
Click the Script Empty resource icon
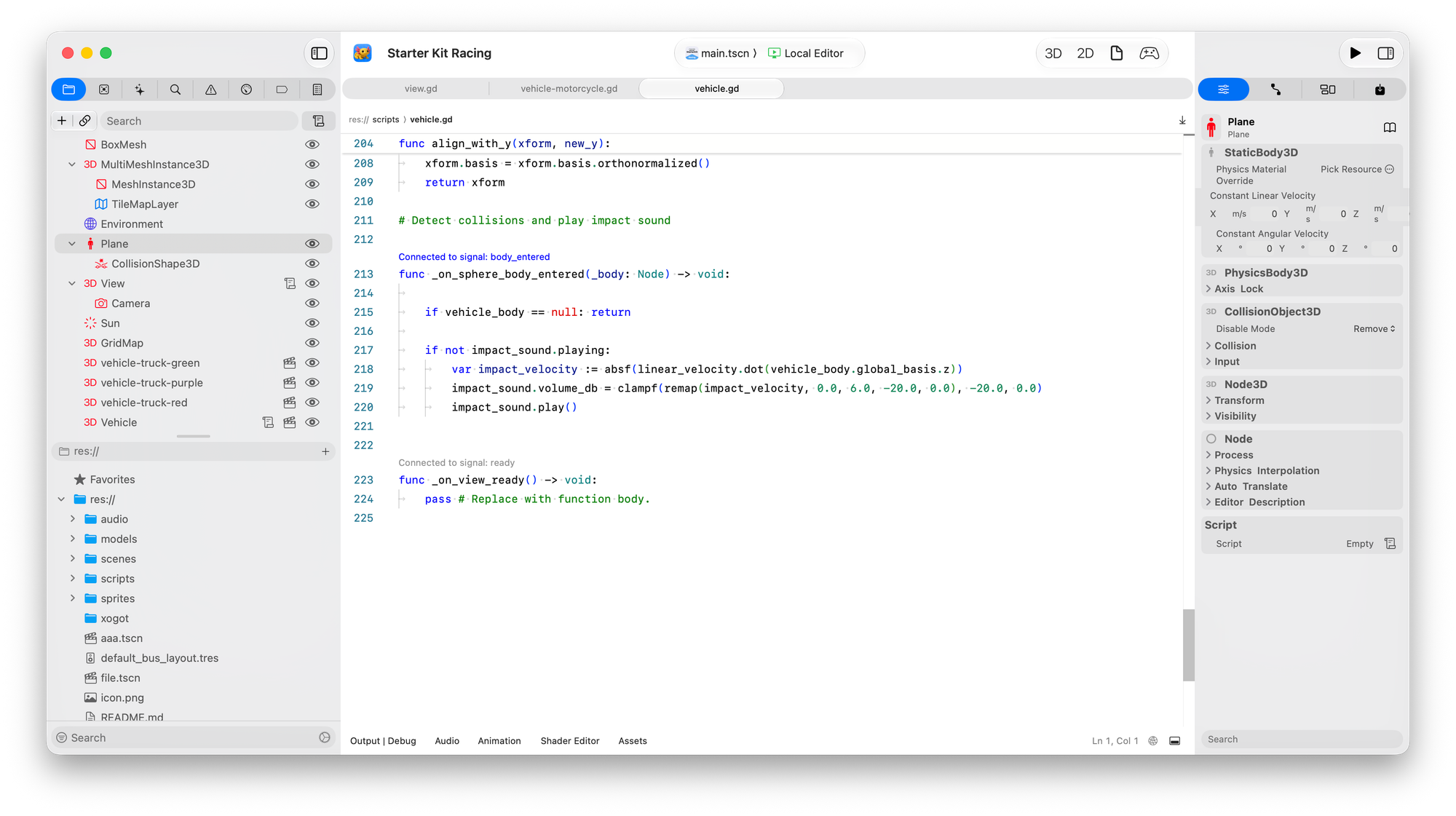click(x=1390, y=544)
